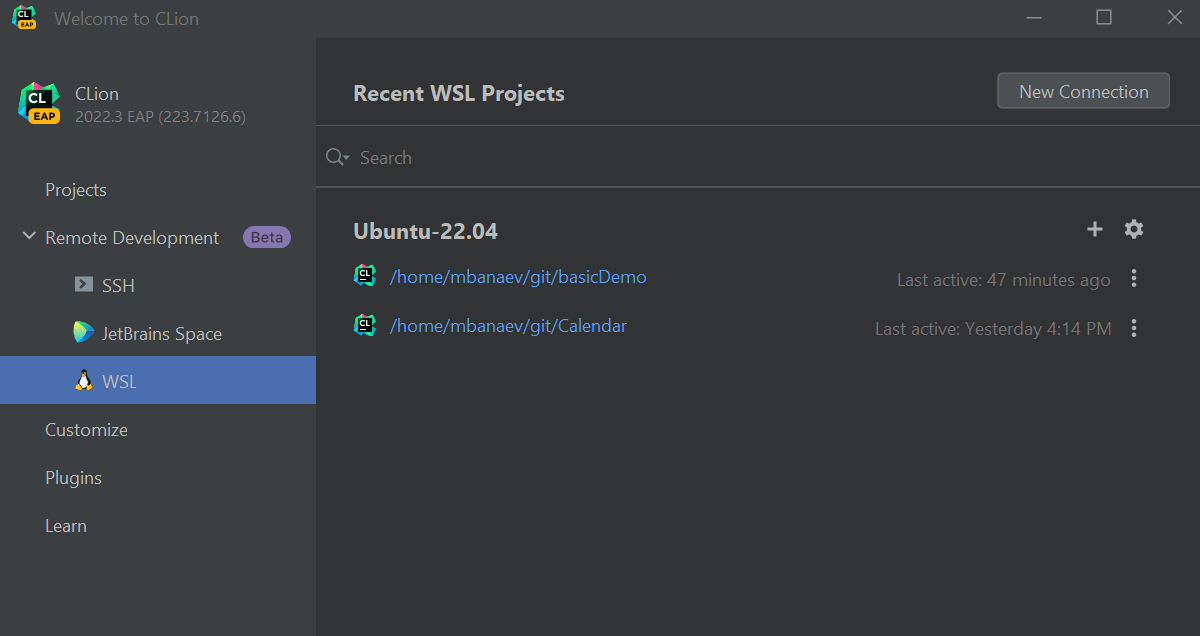Open the SSH remote development page
The height and width of the screenshot is (636, 1200).
click(118, 286)
